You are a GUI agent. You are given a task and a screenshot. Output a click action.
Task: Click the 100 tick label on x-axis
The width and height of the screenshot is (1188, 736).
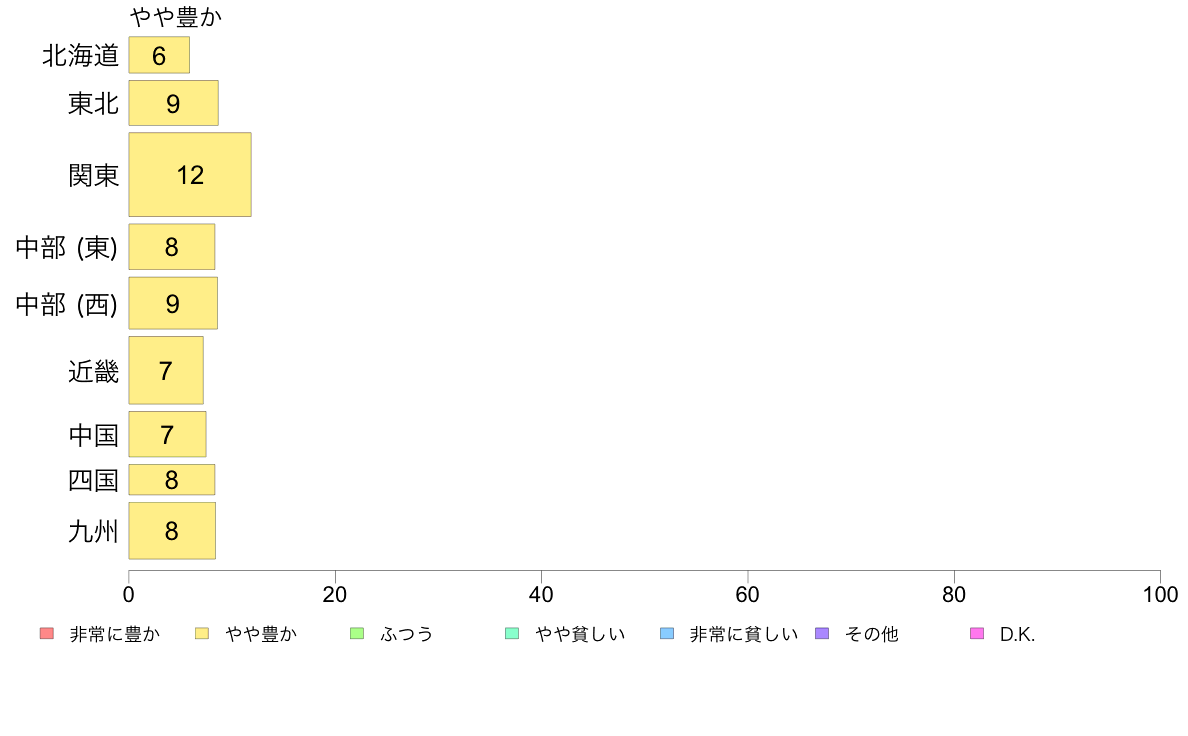coord(1160,595)
